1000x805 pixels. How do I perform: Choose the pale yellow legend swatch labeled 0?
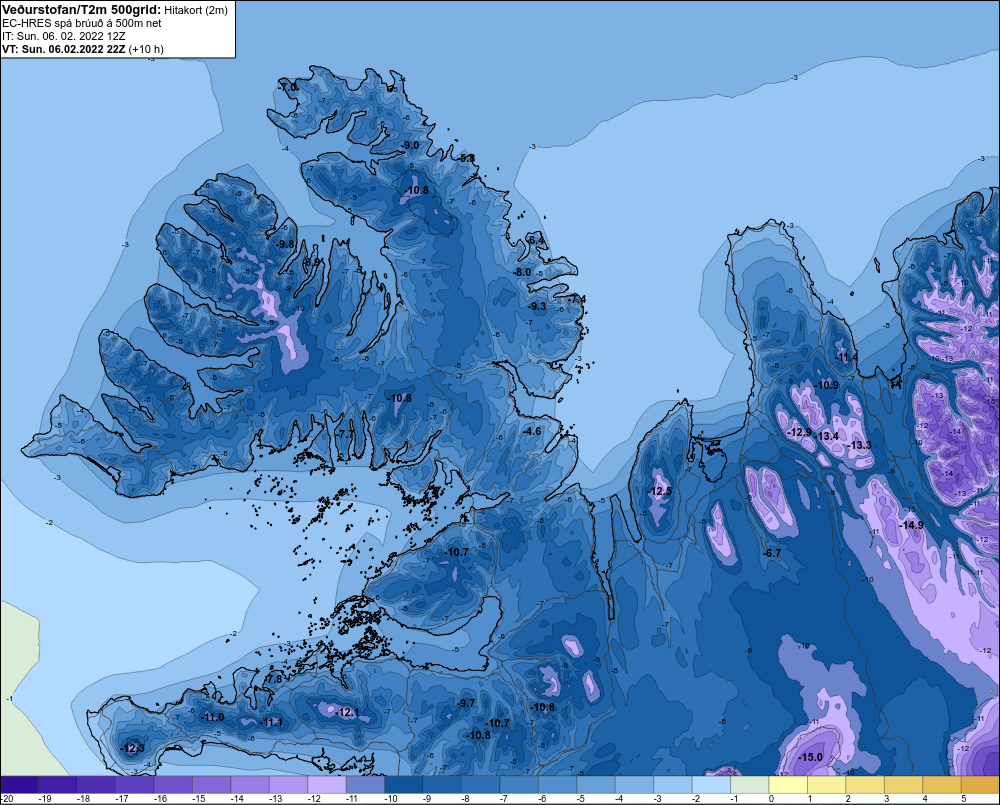[x=788, y=785]
